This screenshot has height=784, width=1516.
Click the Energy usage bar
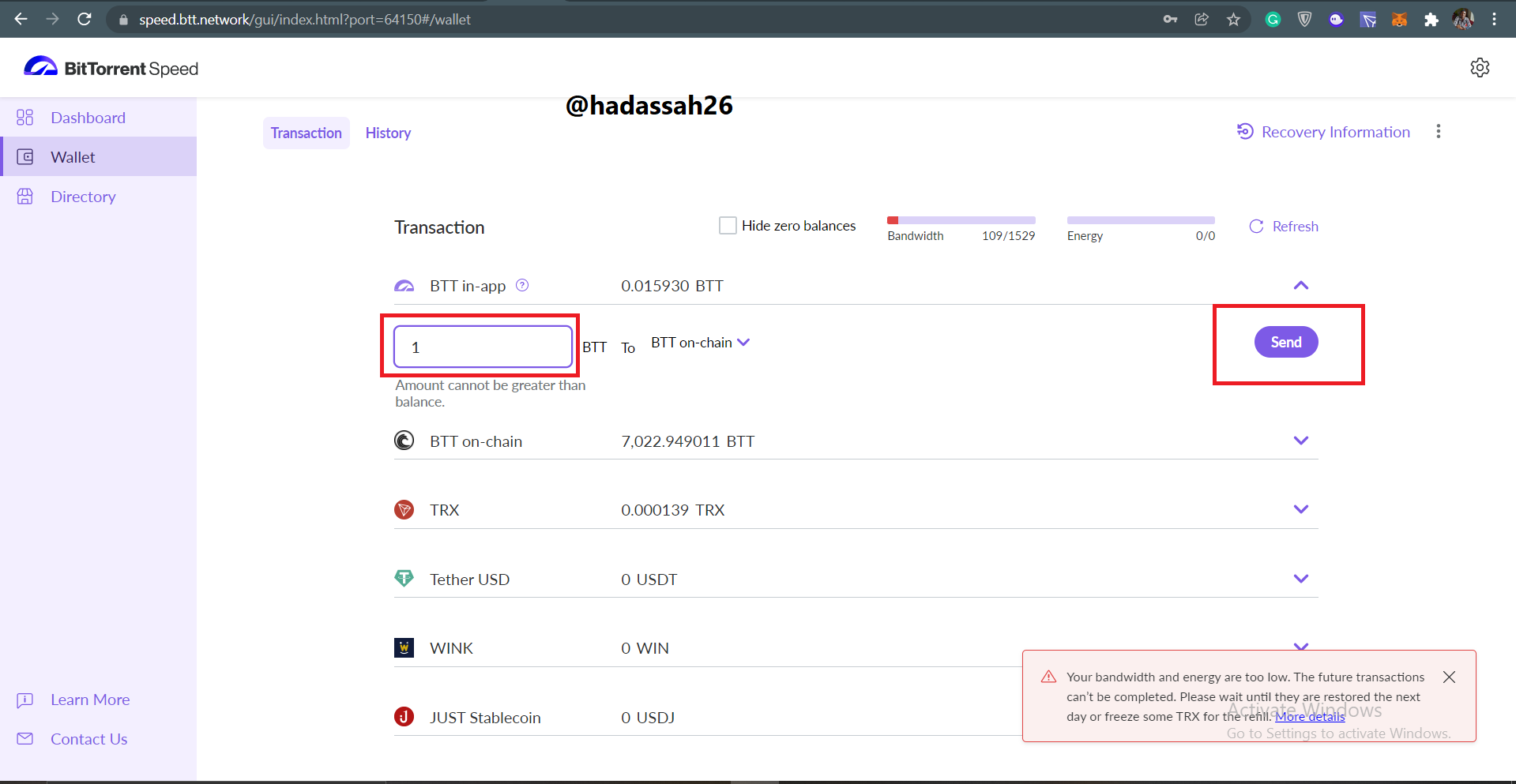pos(1141,220)
